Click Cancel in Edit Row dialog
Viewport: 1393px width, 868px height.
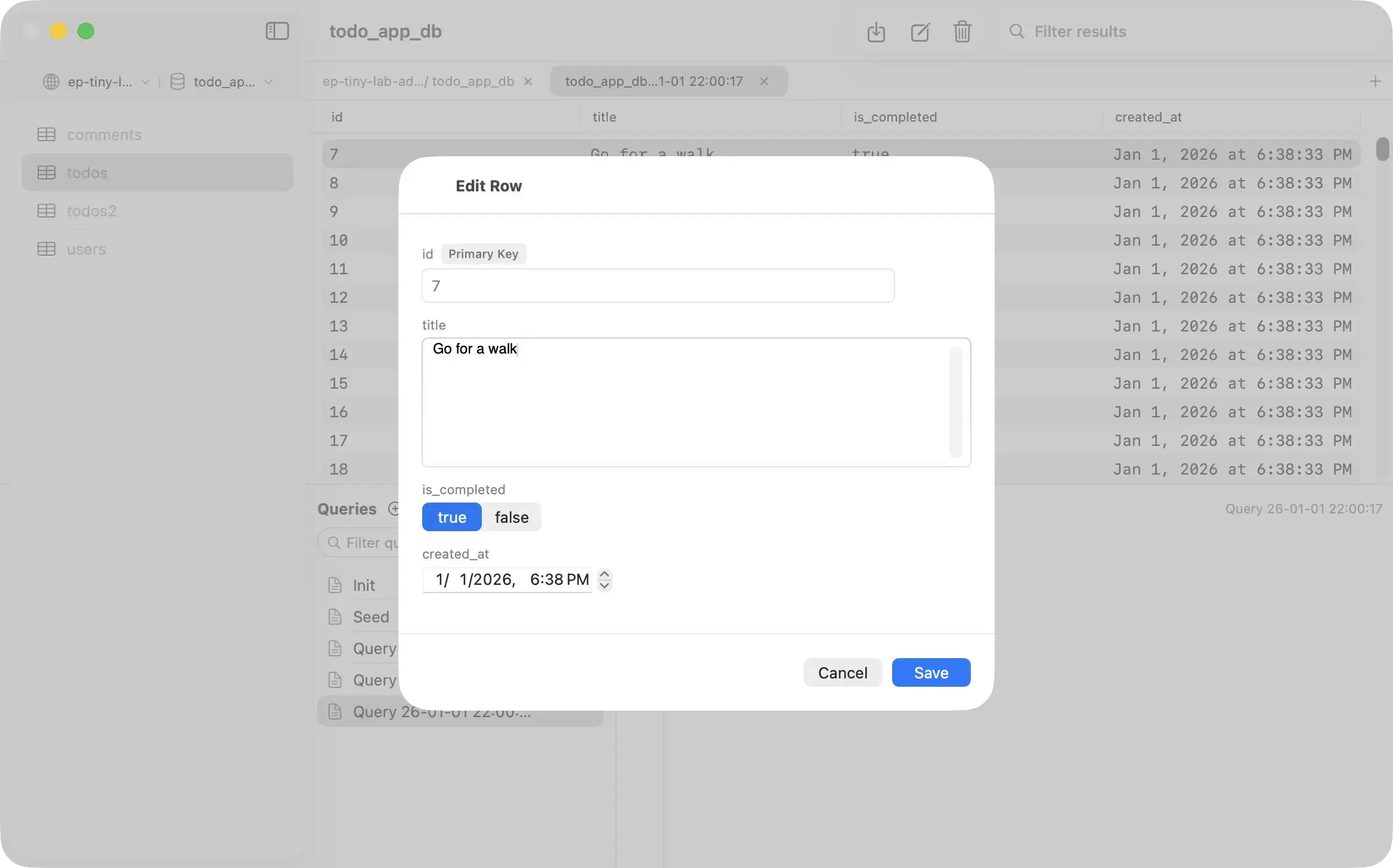click(x=843, y=672)
